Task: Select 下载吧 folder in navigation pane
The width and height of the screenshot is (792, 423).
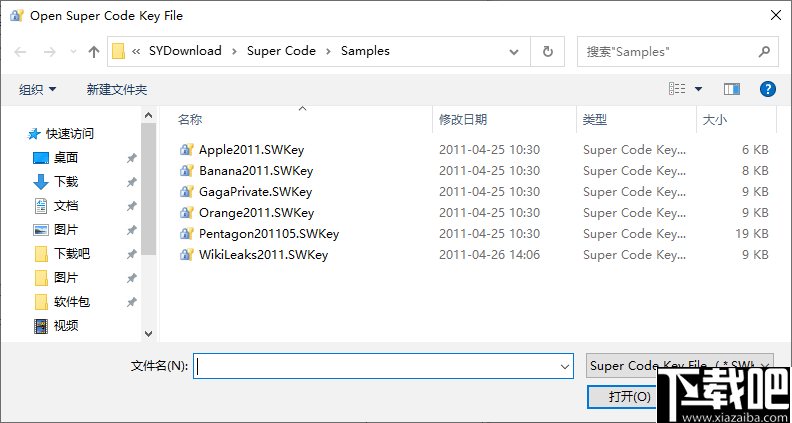Action: coord(72,254)
